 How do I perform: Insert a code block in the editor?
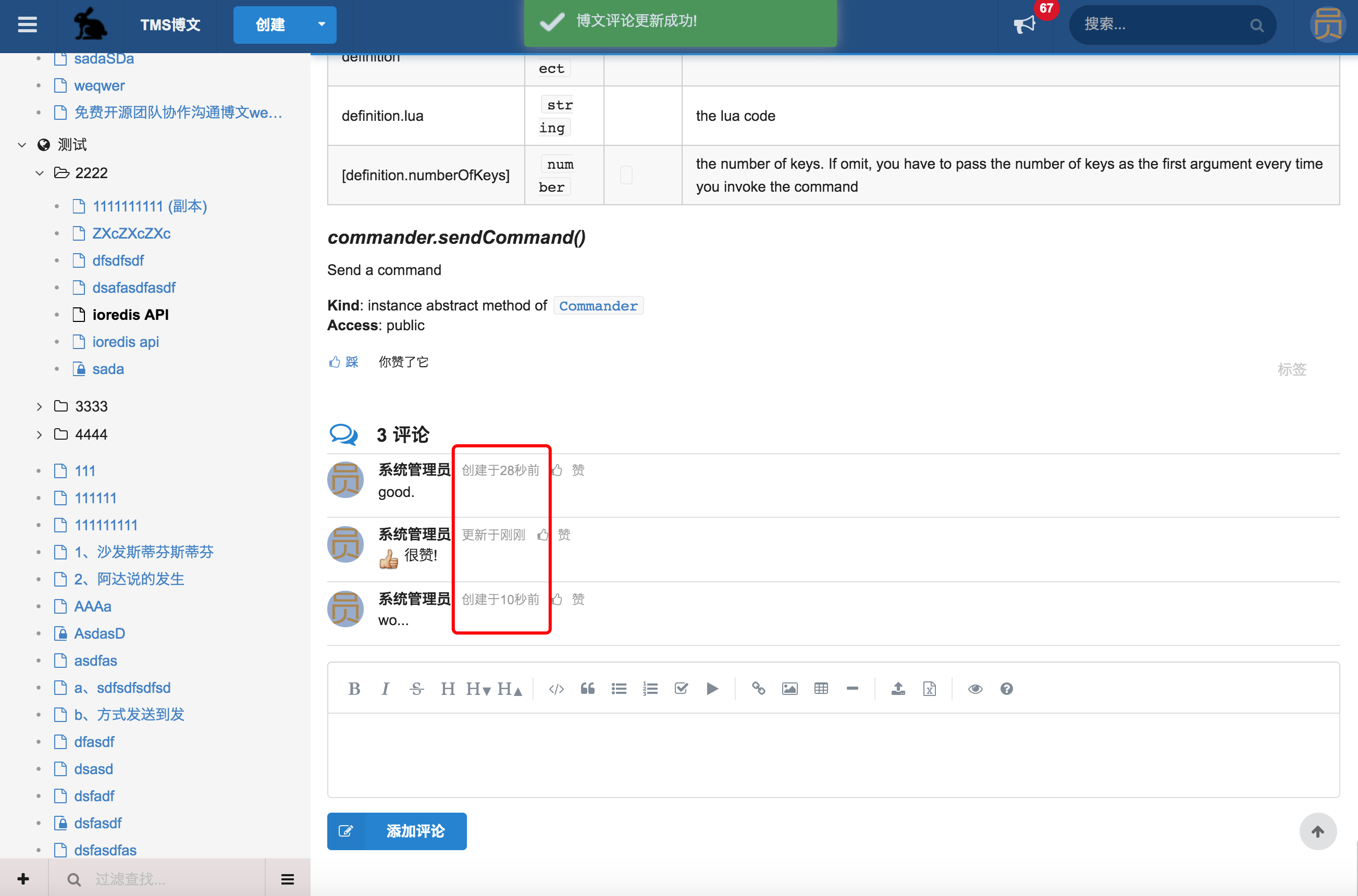556,689
